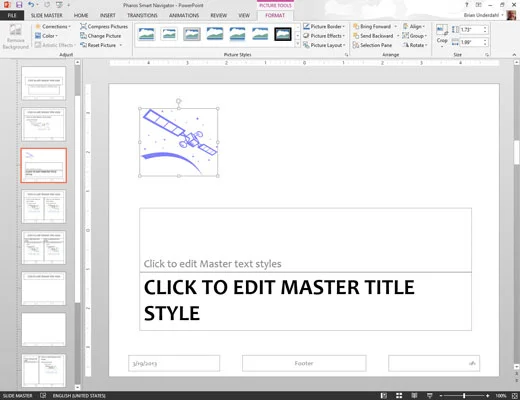
Task: Click the zoom slider in the status bar
Action: (x=464, y=396)
